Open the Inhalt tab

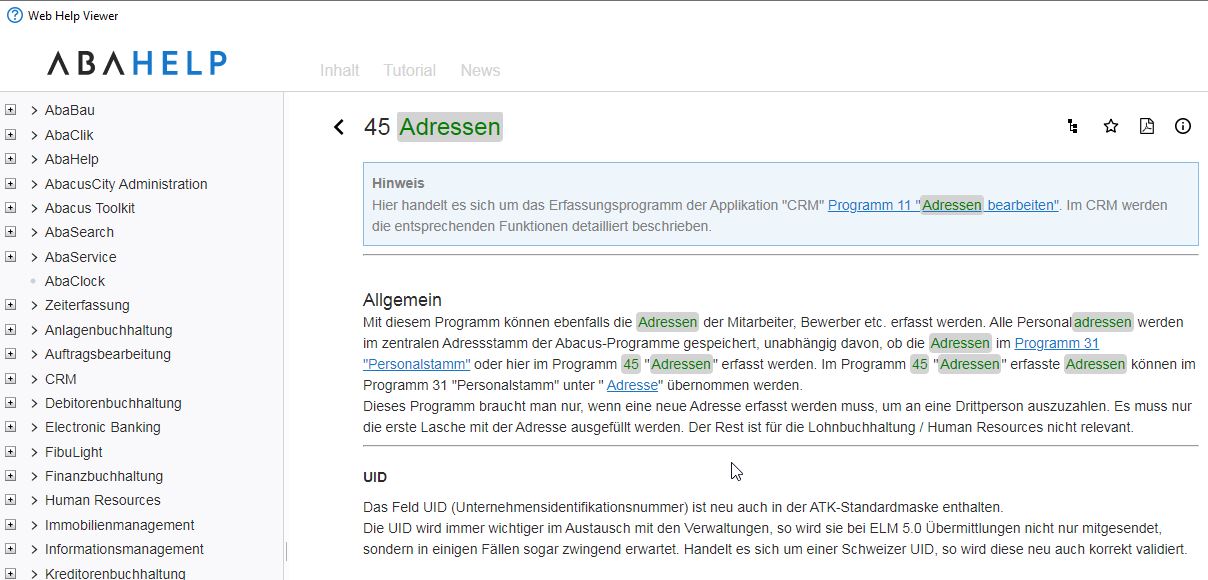340,70
